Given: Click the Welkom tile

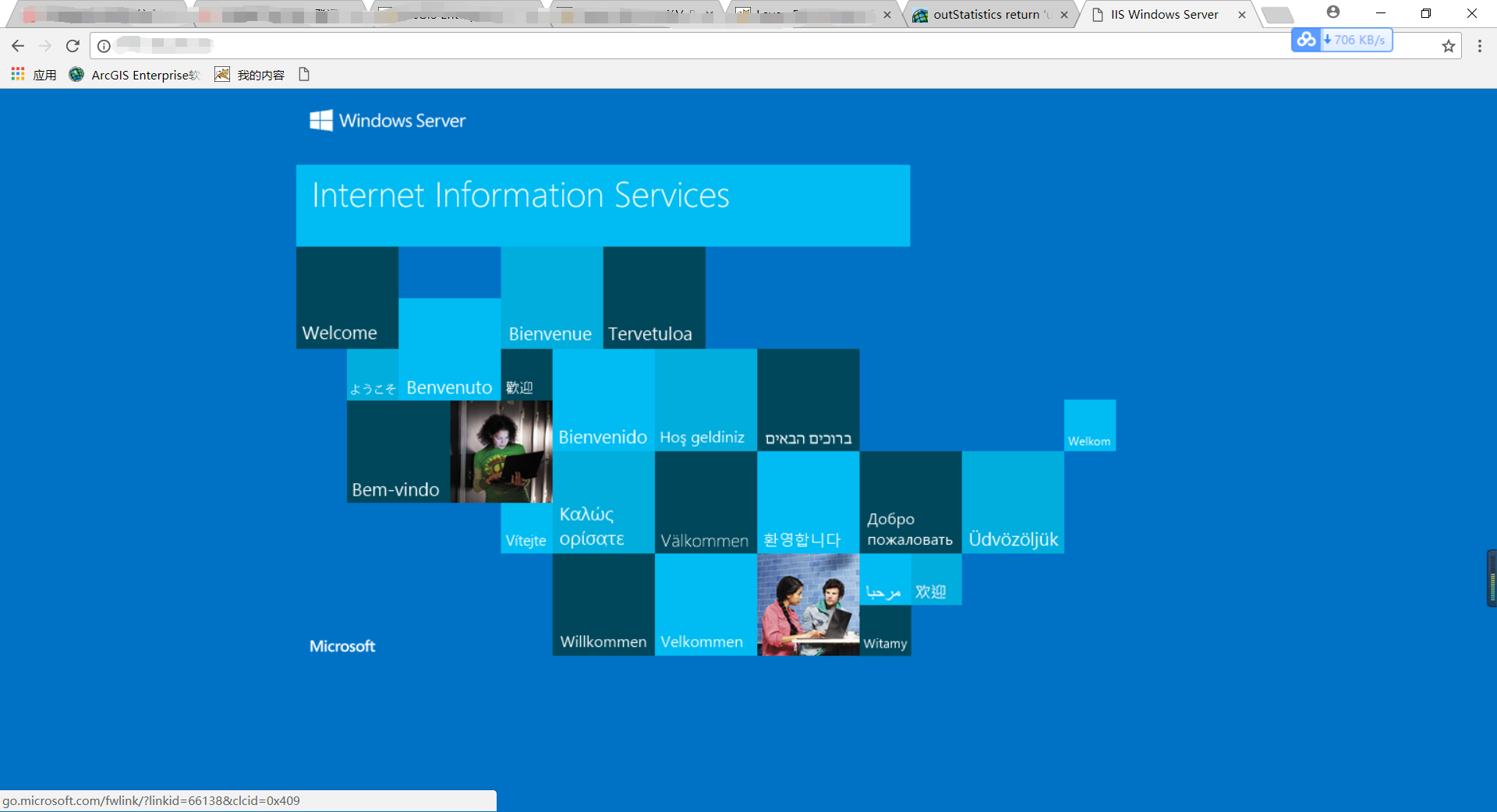Looking at the screenshot, I should 1090,425.
